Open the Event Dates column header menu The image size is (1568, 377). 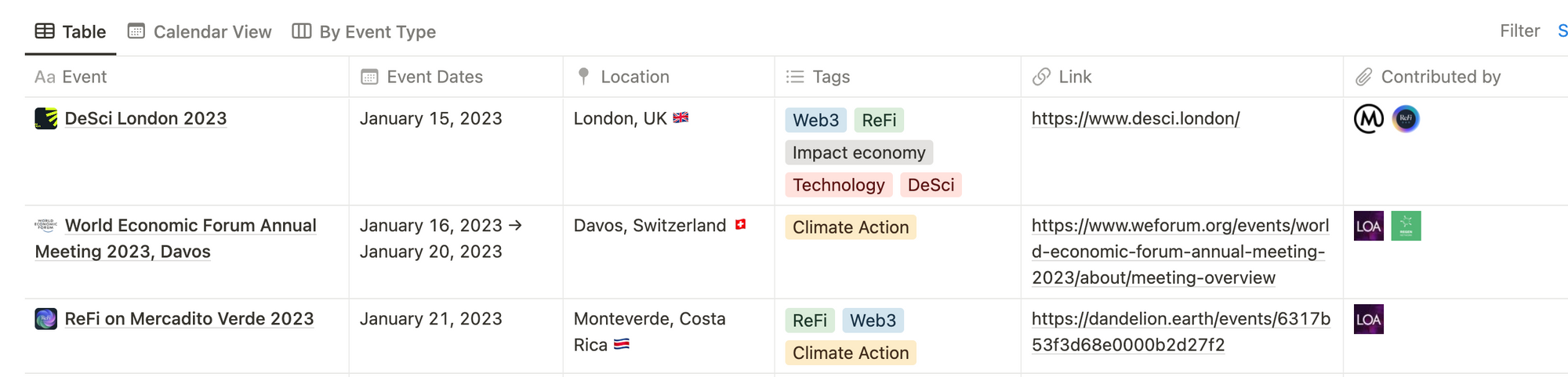tap(434, 77)
